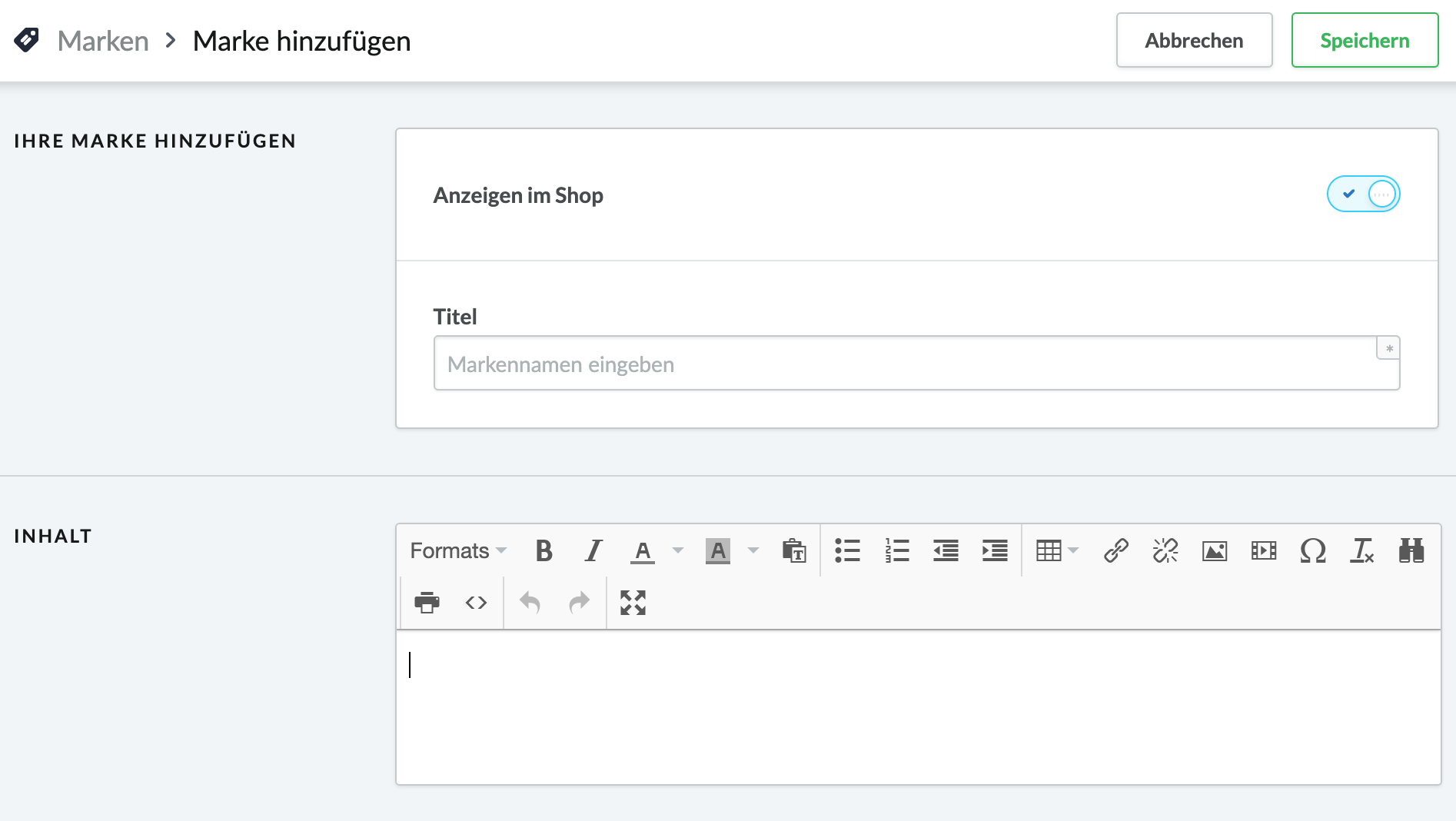Click the Marke hinzufügen breadcrumb text
Viewport: 1456px width, 821px height.
click(301, 41)
